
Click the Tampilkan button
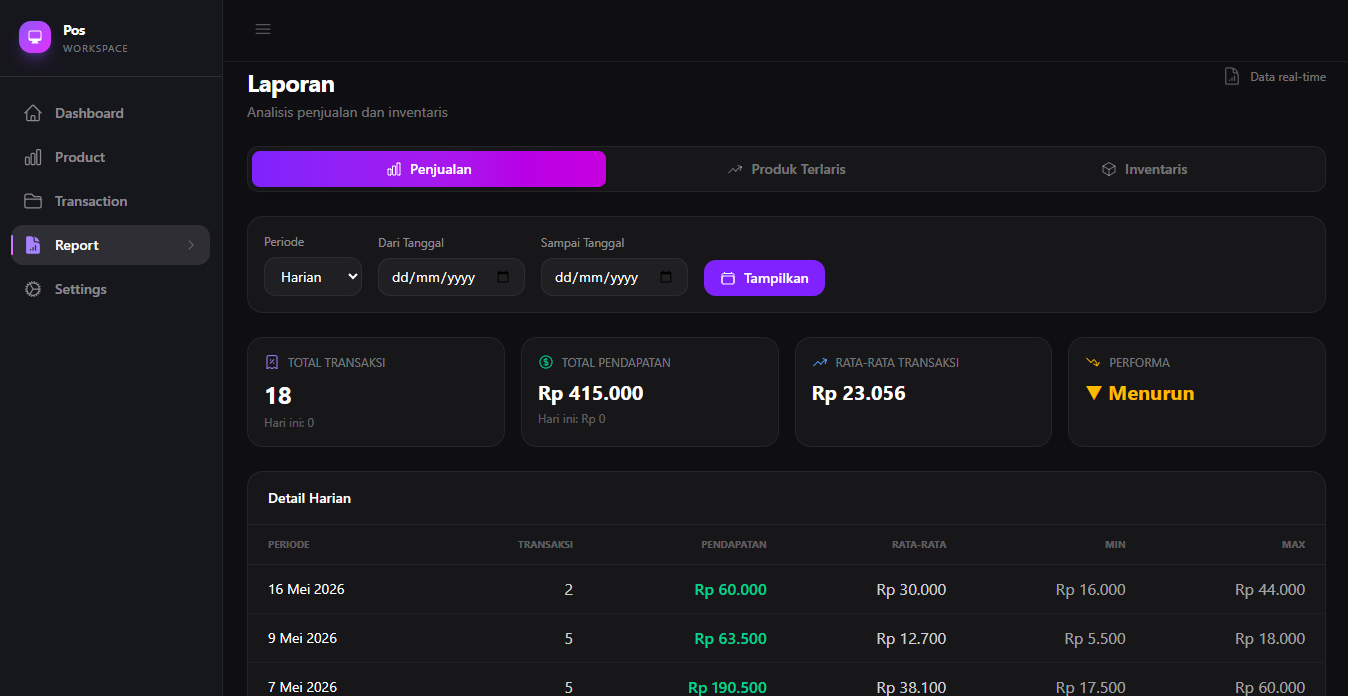(764, 278)
